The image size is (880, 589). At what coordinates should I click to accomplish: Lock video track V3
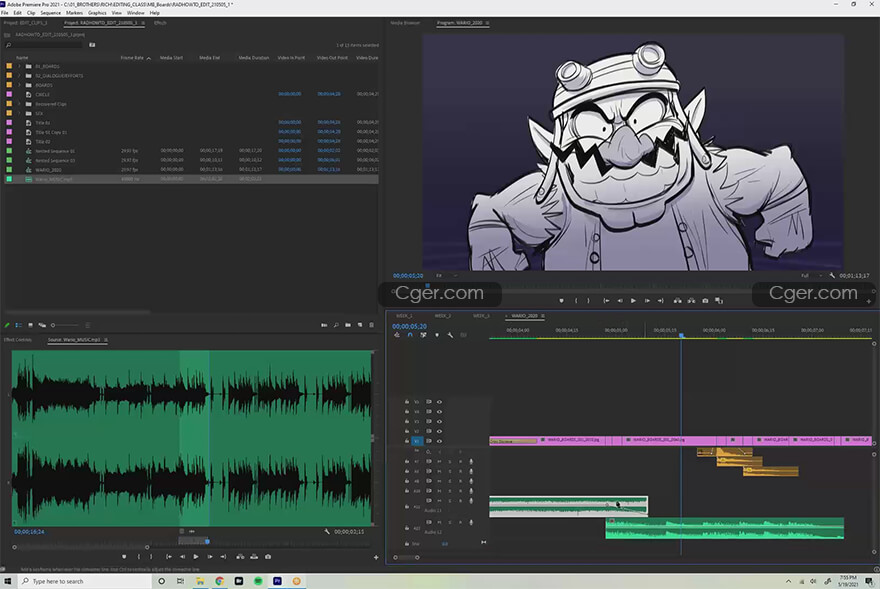tap(407, 422)
